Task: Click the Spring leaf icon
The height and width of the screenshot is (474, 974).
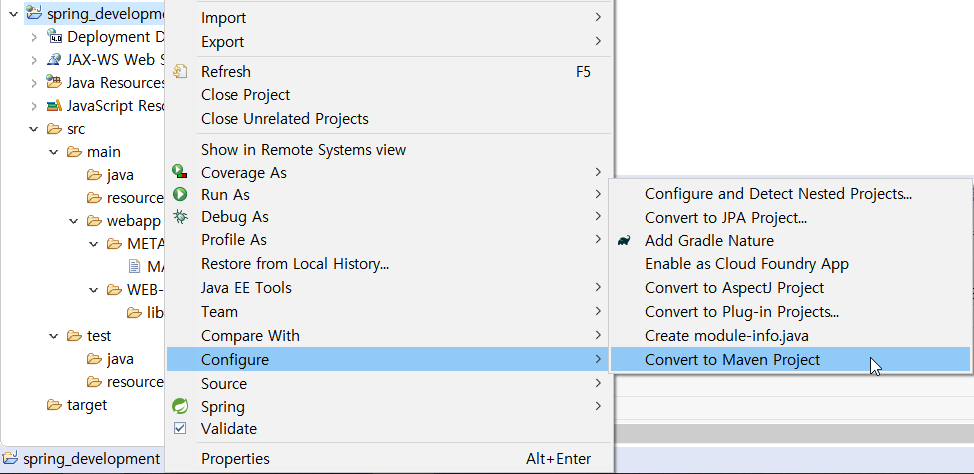Action: 180,407
